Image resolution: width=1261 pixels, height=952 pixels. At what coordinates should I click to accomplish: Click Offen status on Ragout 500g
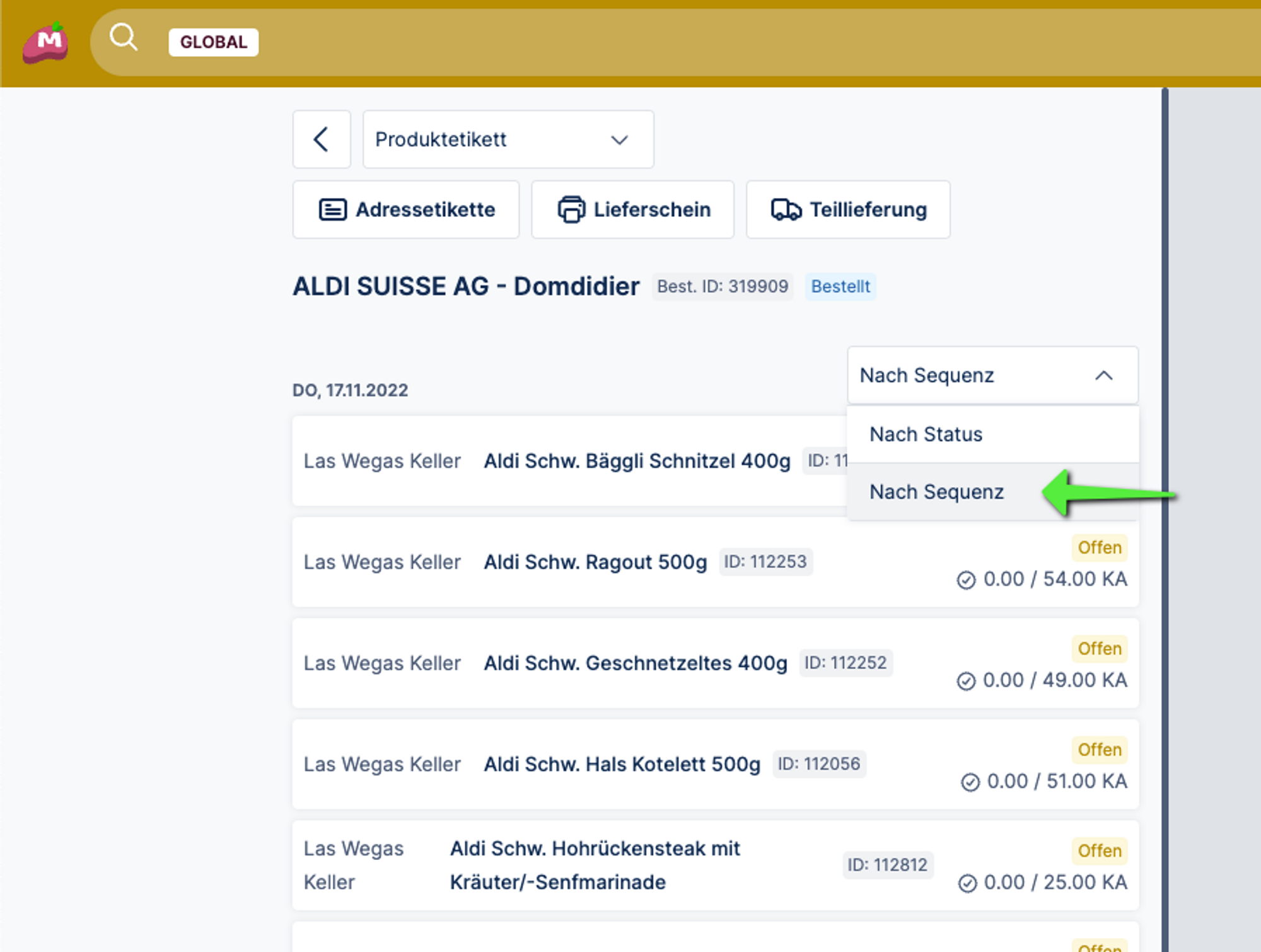click(x=1099, y=547)
